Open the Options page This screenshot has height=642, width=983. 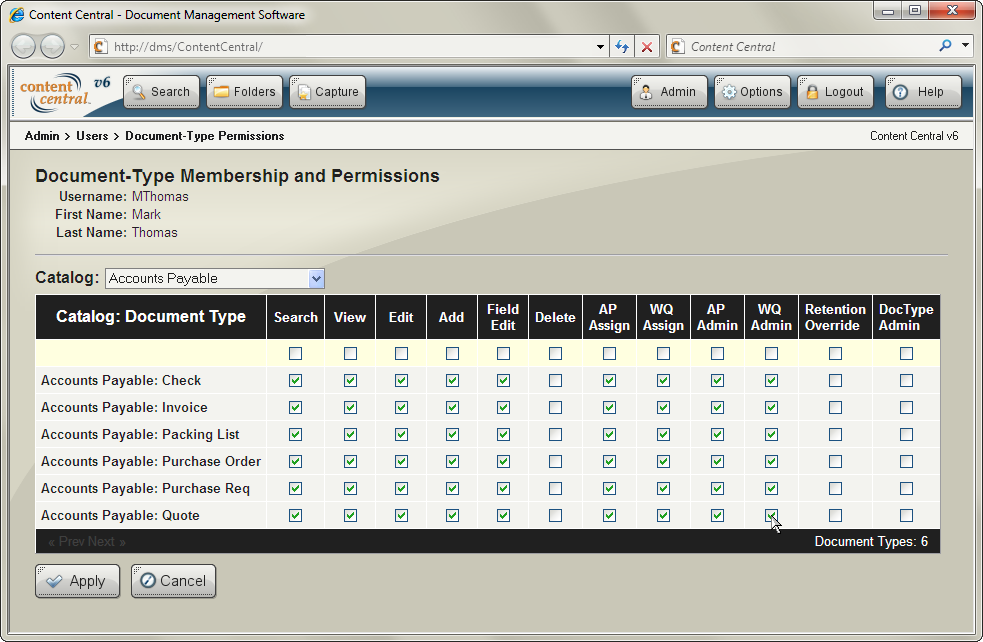pyautogui.click(x=752, y=92)
